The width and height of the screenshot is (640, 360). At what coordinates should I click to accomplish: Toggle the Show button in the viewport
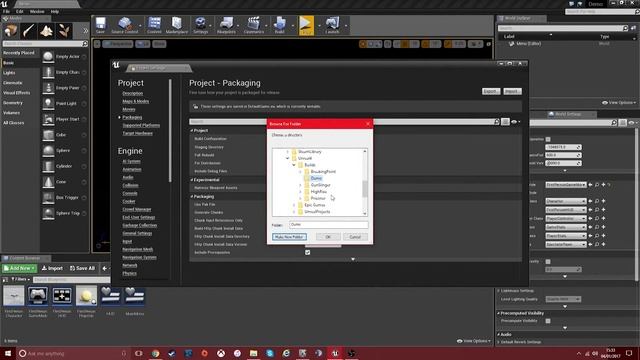point(159,44)
